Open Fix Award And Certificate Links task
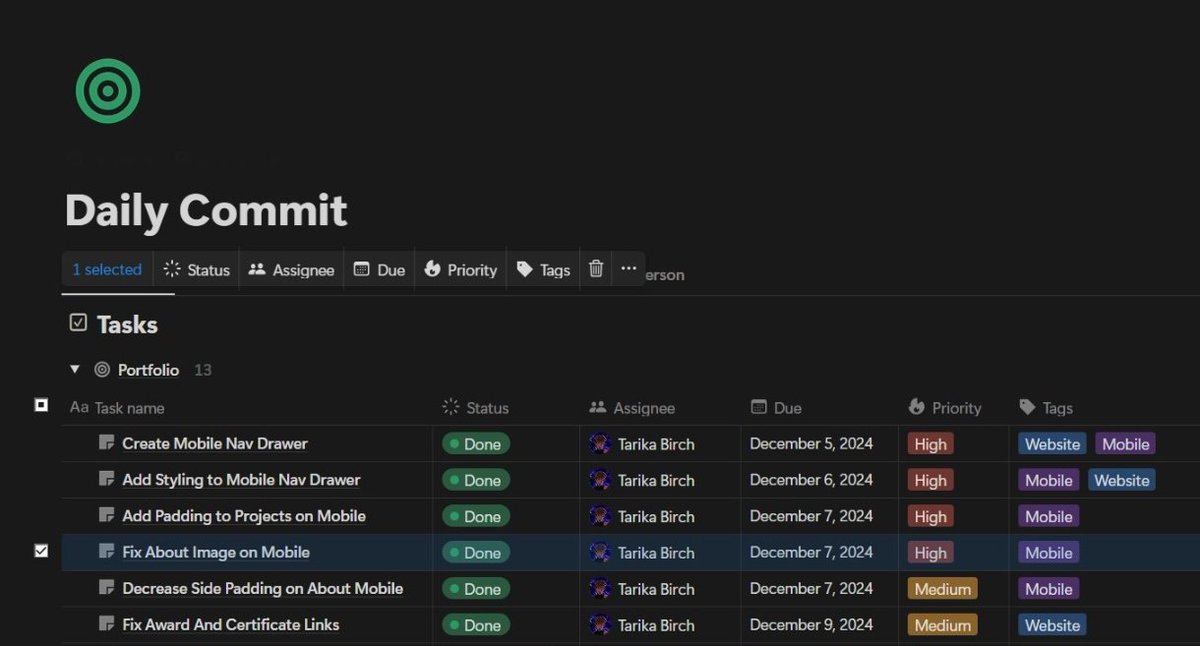1200x646 pixels. 231,624
